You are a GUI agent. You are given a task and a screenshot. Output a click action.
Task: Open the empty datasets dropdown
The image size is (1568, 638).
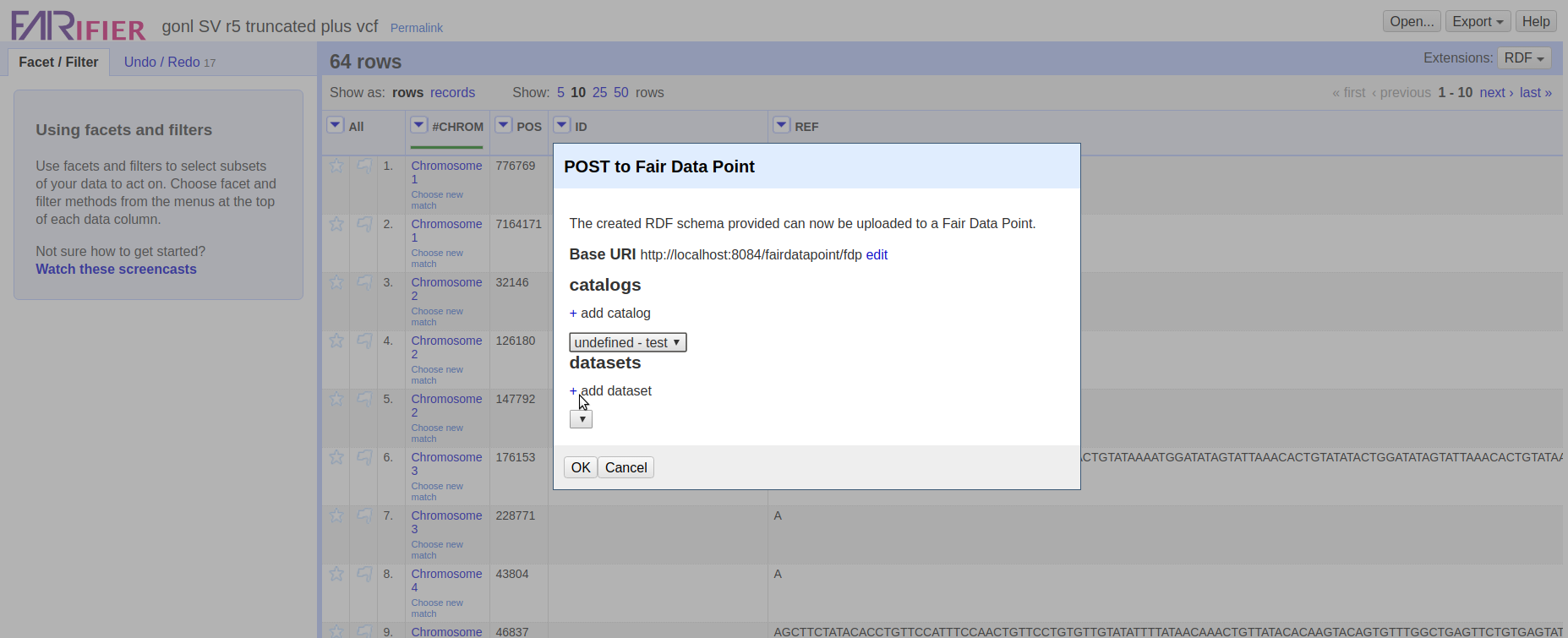[x=581, y=419]
